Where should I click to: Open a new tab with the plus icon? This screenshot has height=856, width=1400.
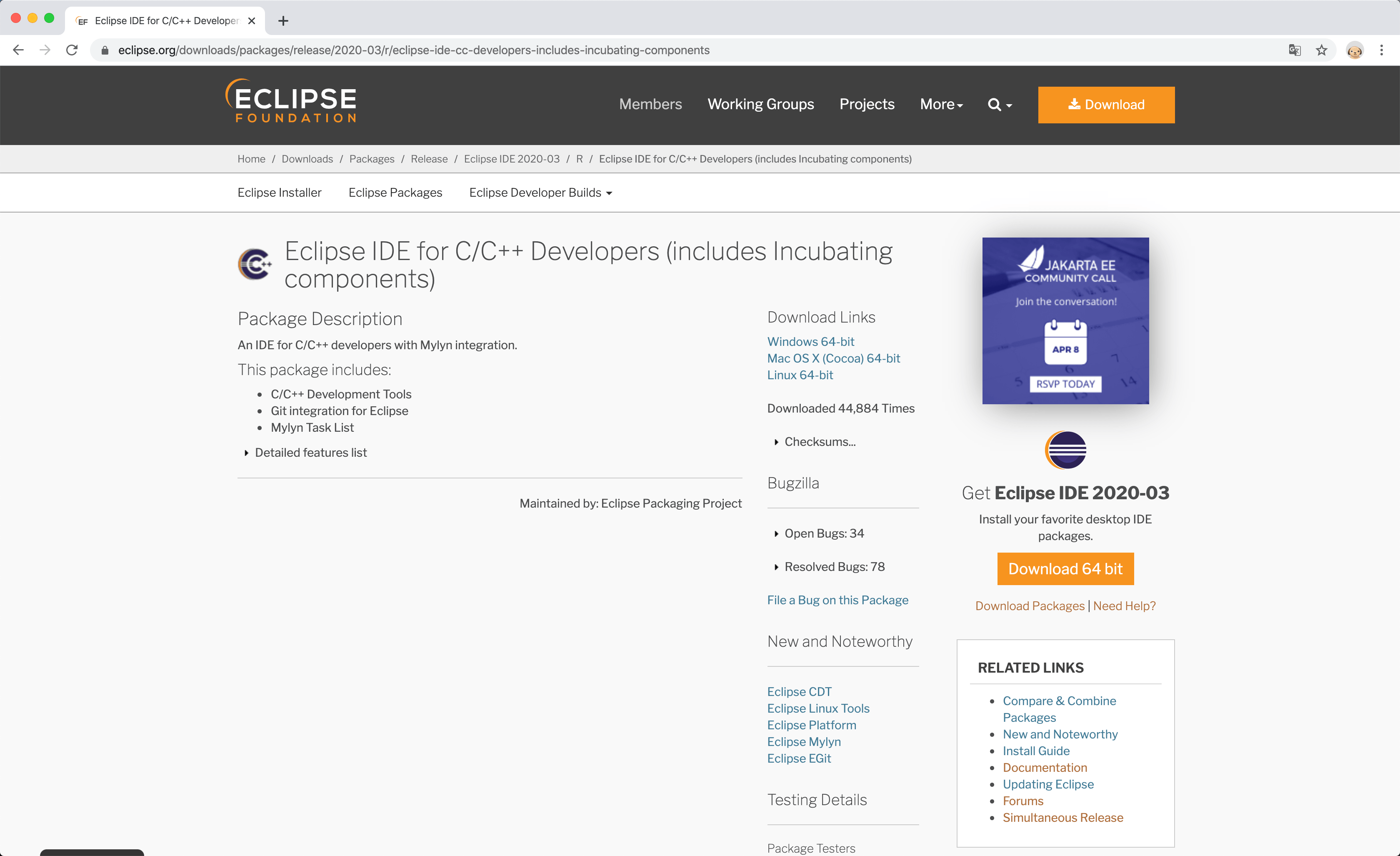point(283,21)
